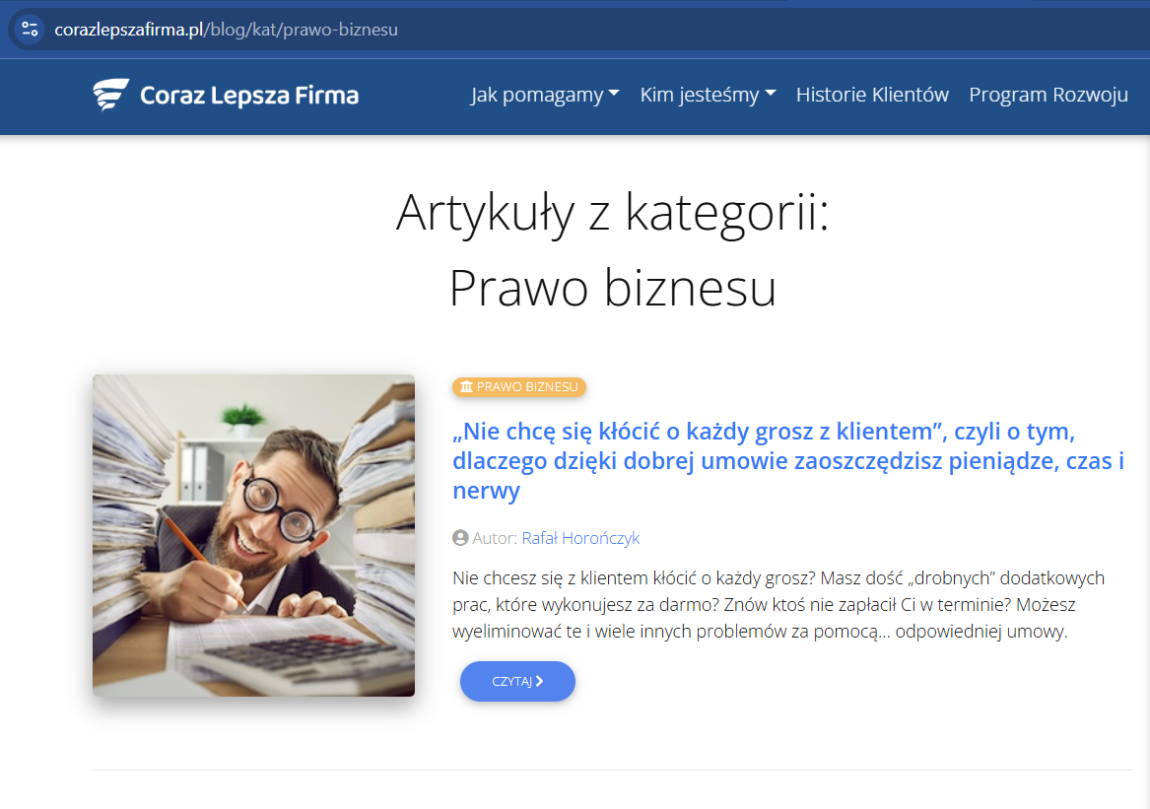Click the Prawo biznesu page heading

click(612, 288)
